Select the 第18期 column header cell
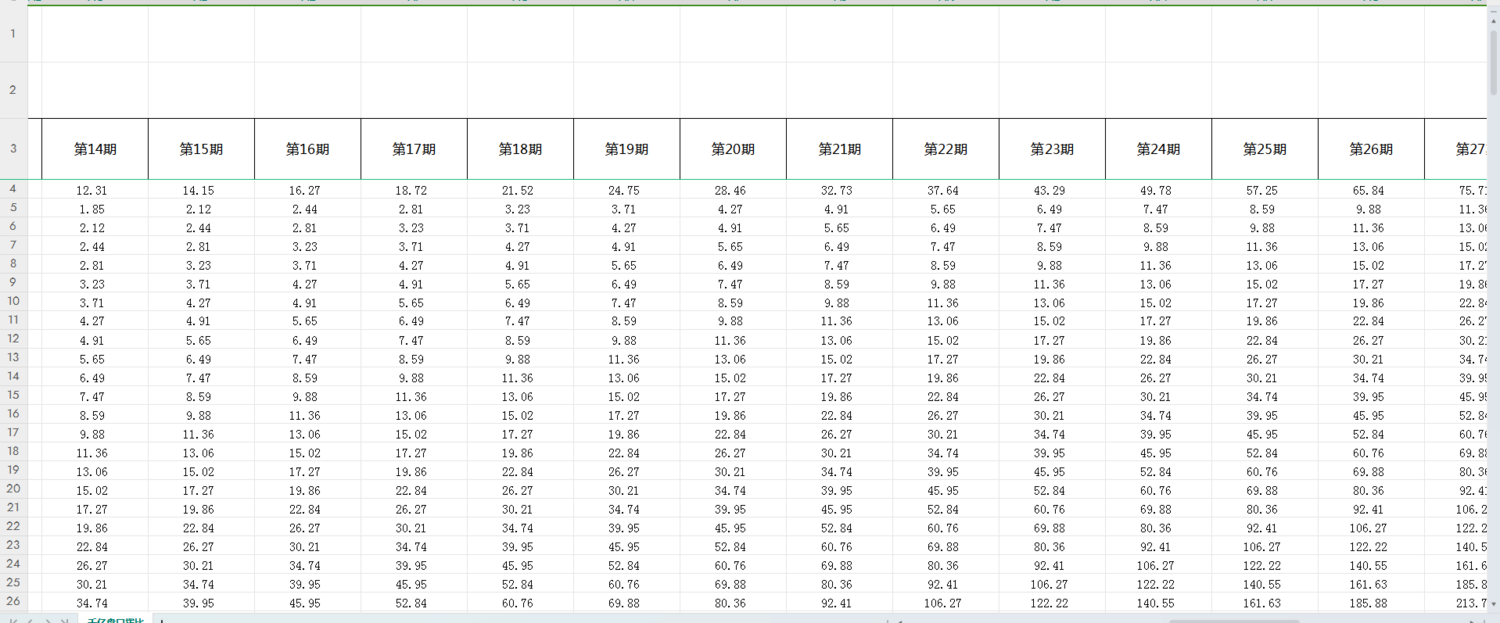The image size is (1500, 623). [x=520, y=149]
